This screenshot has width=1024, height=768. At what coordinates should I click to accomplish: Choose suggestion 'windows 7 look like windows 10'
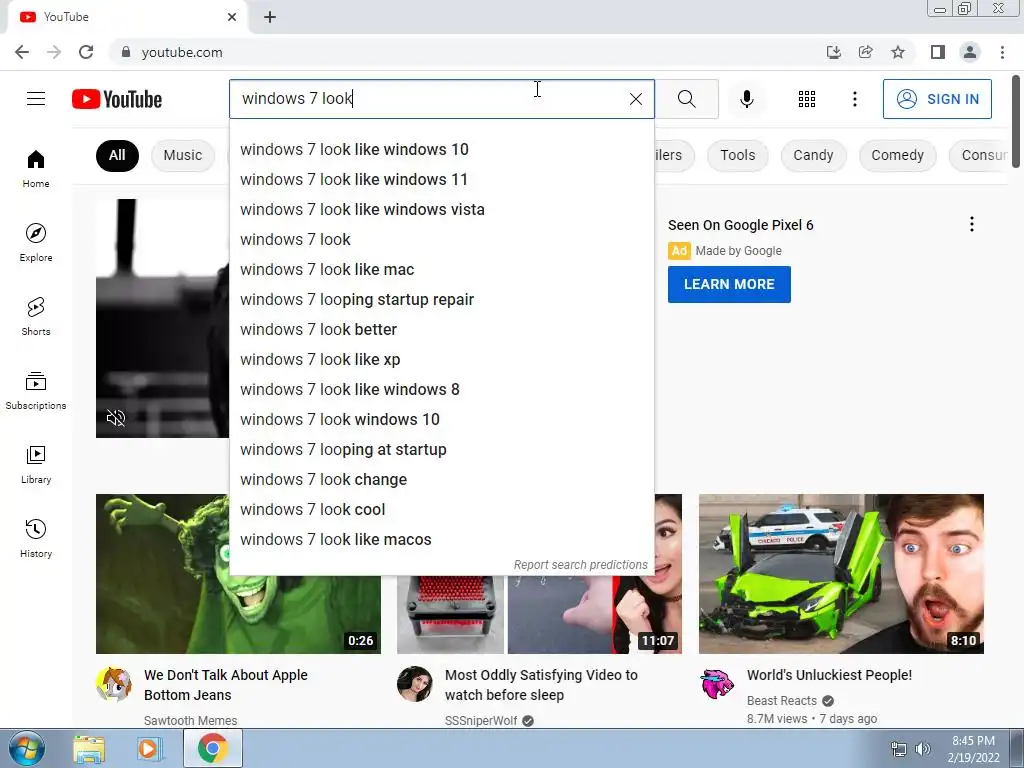[442, 150]
